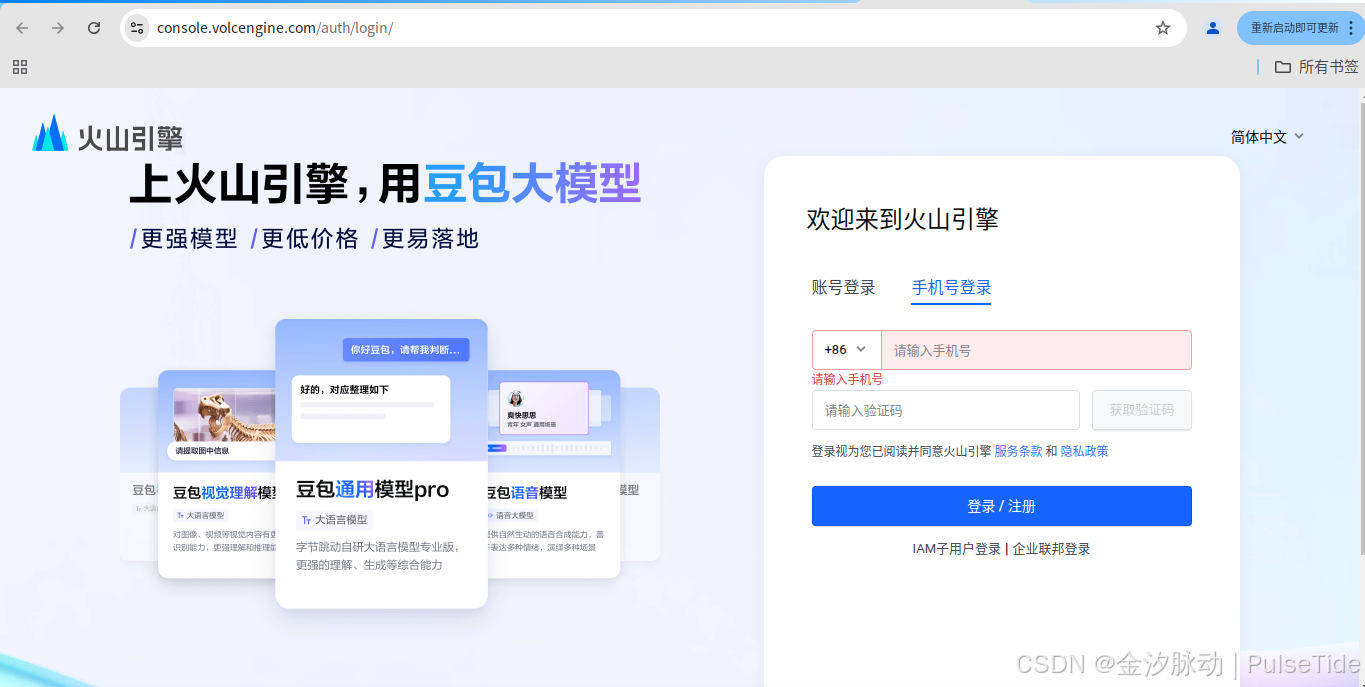Bookmark this page with star icon
Image resolution: width=1365 pixels, height=687 pixels.
click(1163, 28)
